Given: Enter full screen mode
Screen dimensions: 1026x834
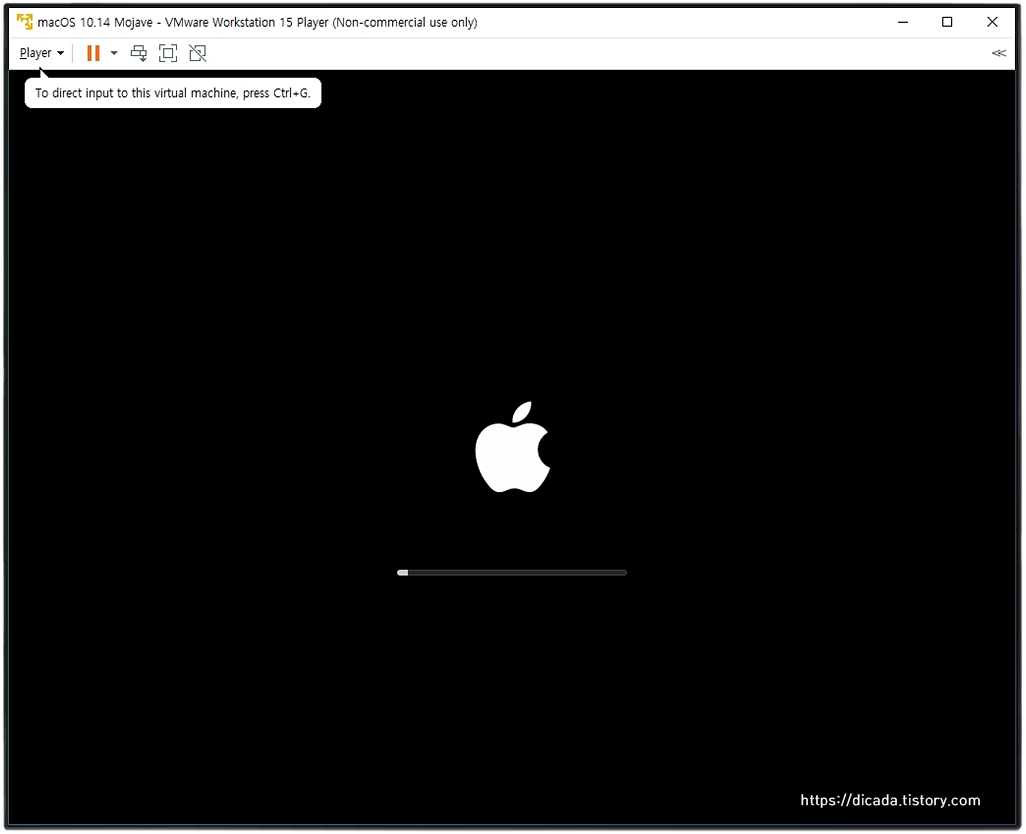Looking at the screenshot, I should (168, 53).
